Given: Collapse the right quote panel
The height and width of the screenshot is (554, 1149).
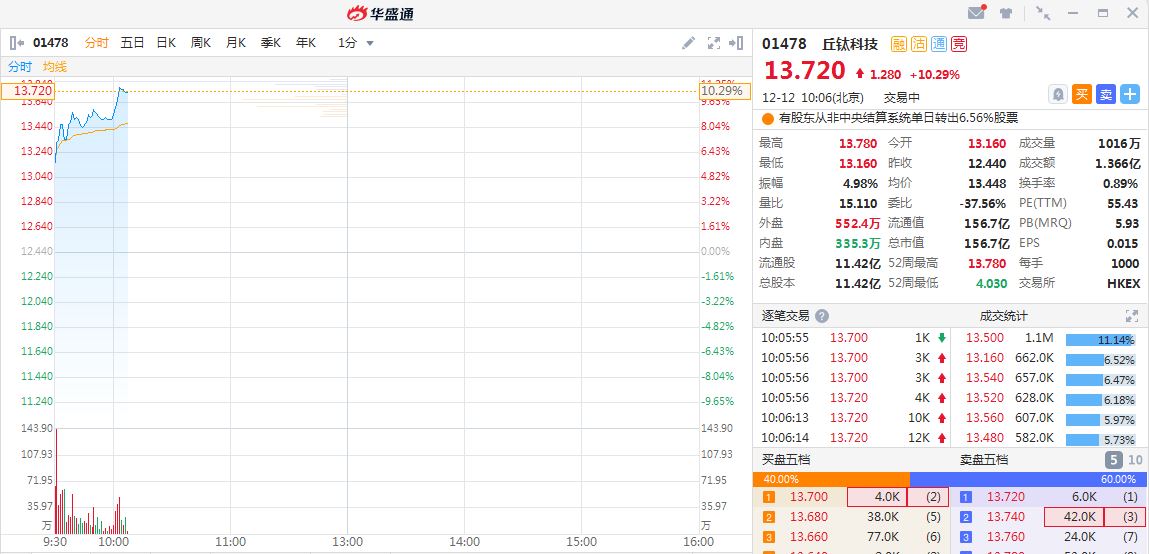Looking at the screenshot, I should [736, 43].
